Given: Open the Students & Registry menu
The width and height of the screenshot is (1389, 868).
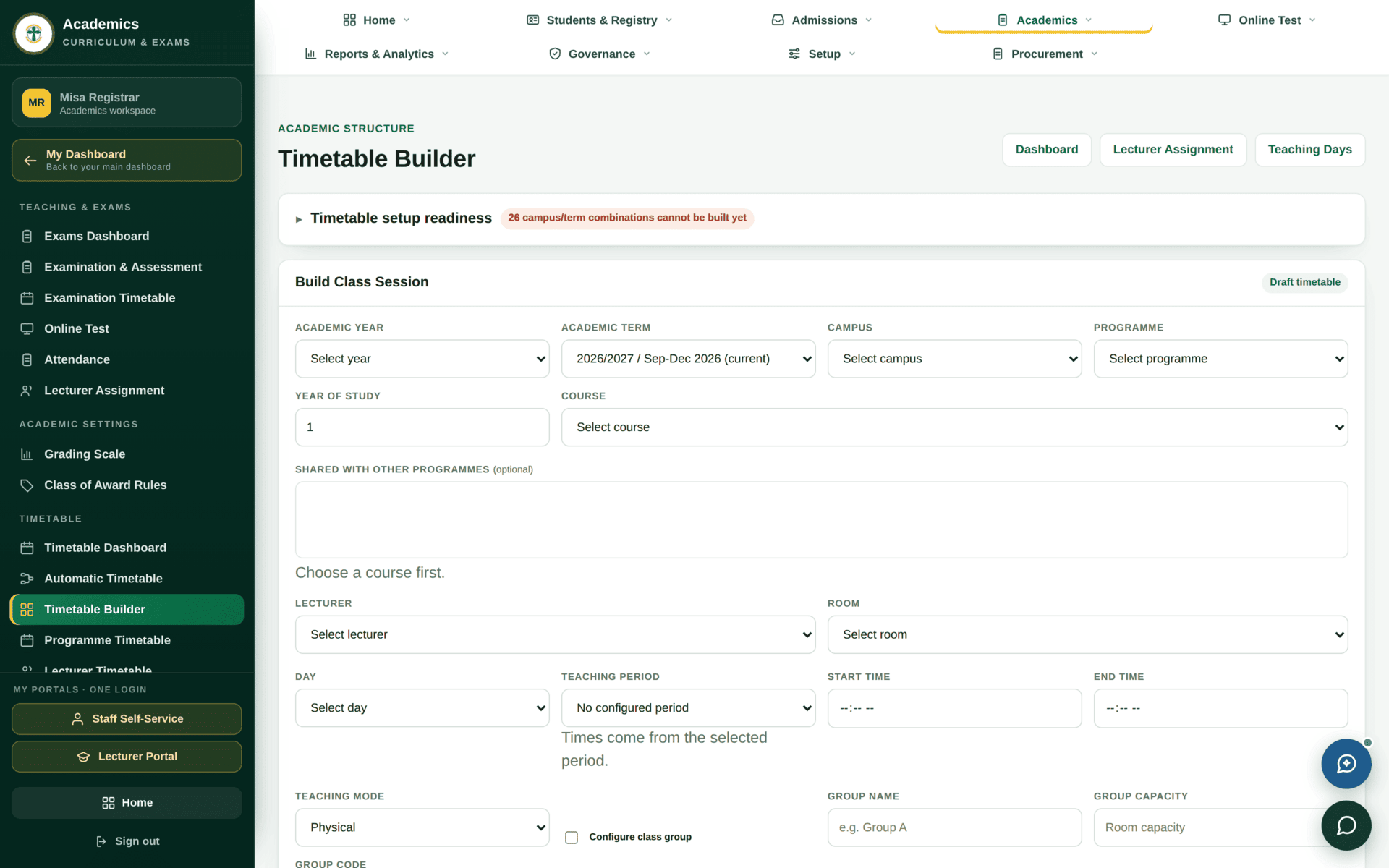Looking at the screenshot, I should click(600, 20).
